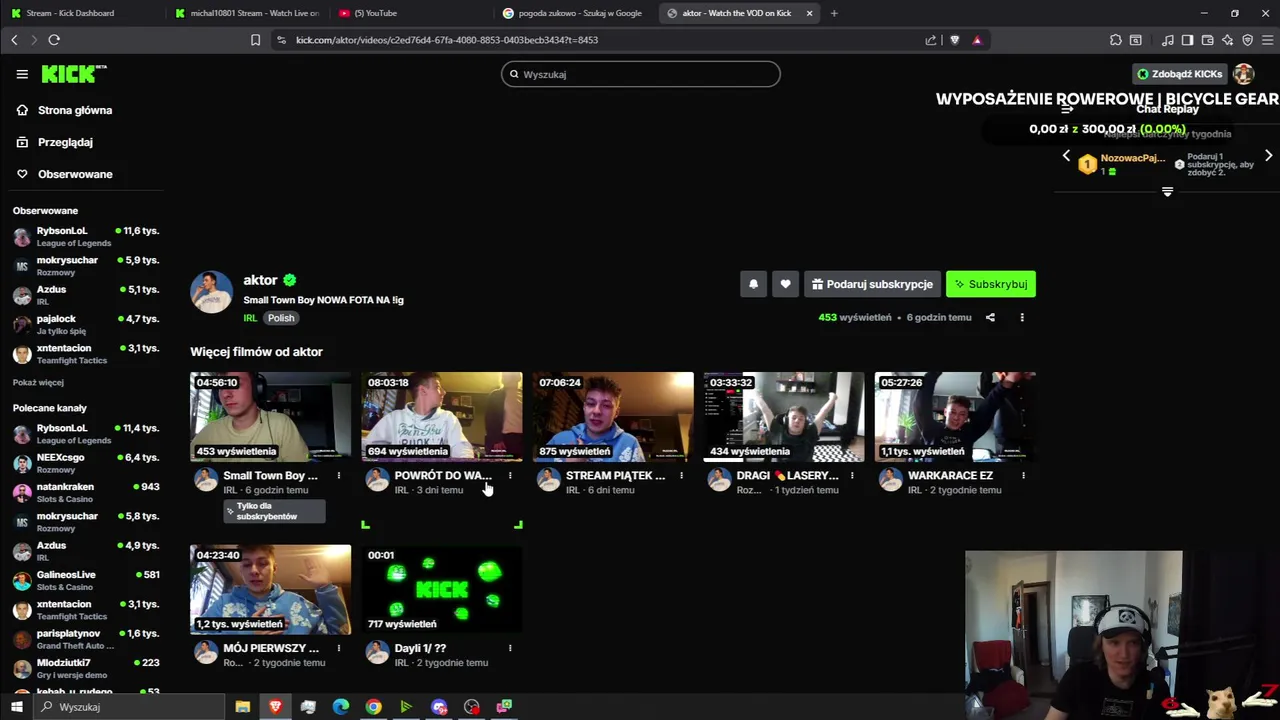Show previous top gifter with left arrow
The image size is (1280, 720).
click(1066, 156)
